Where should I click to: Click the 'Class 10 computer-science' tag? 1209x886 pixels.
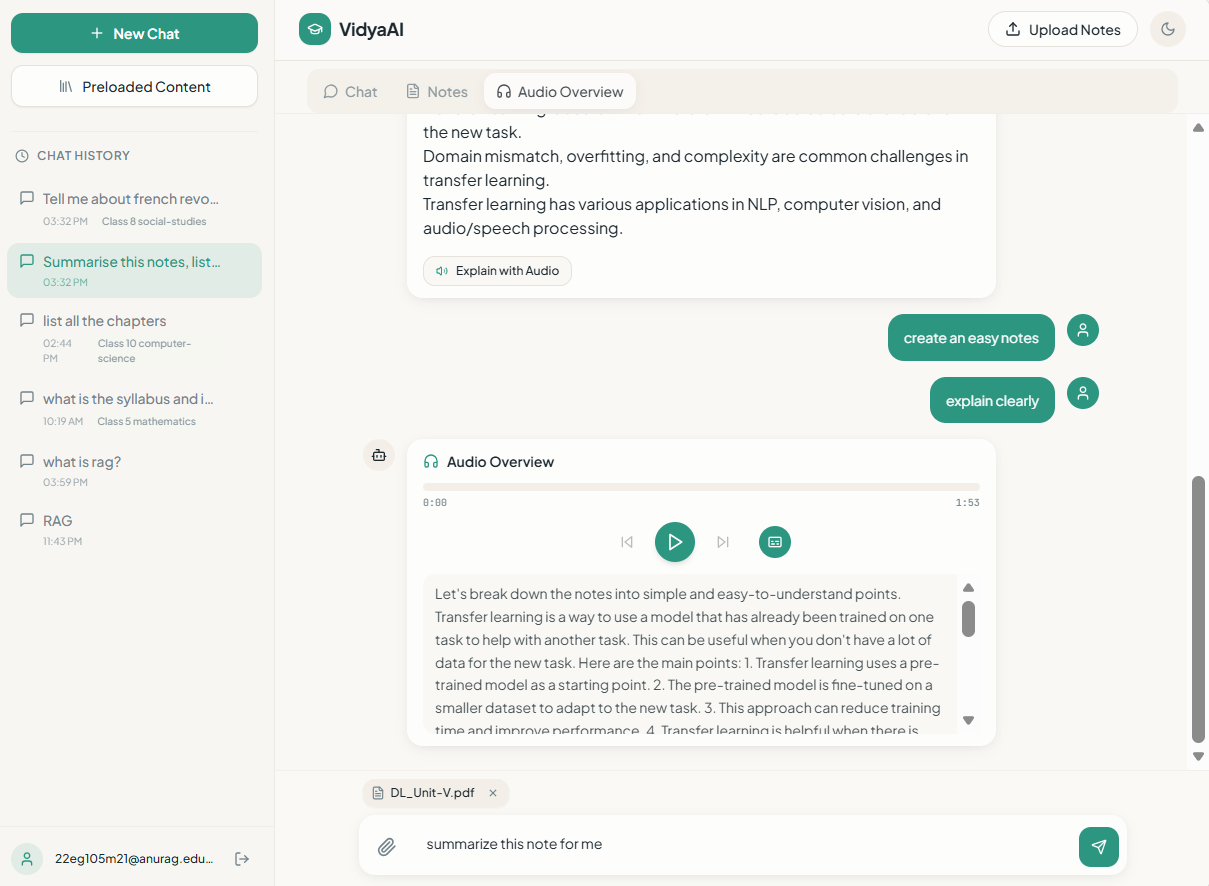pos(144,351)
